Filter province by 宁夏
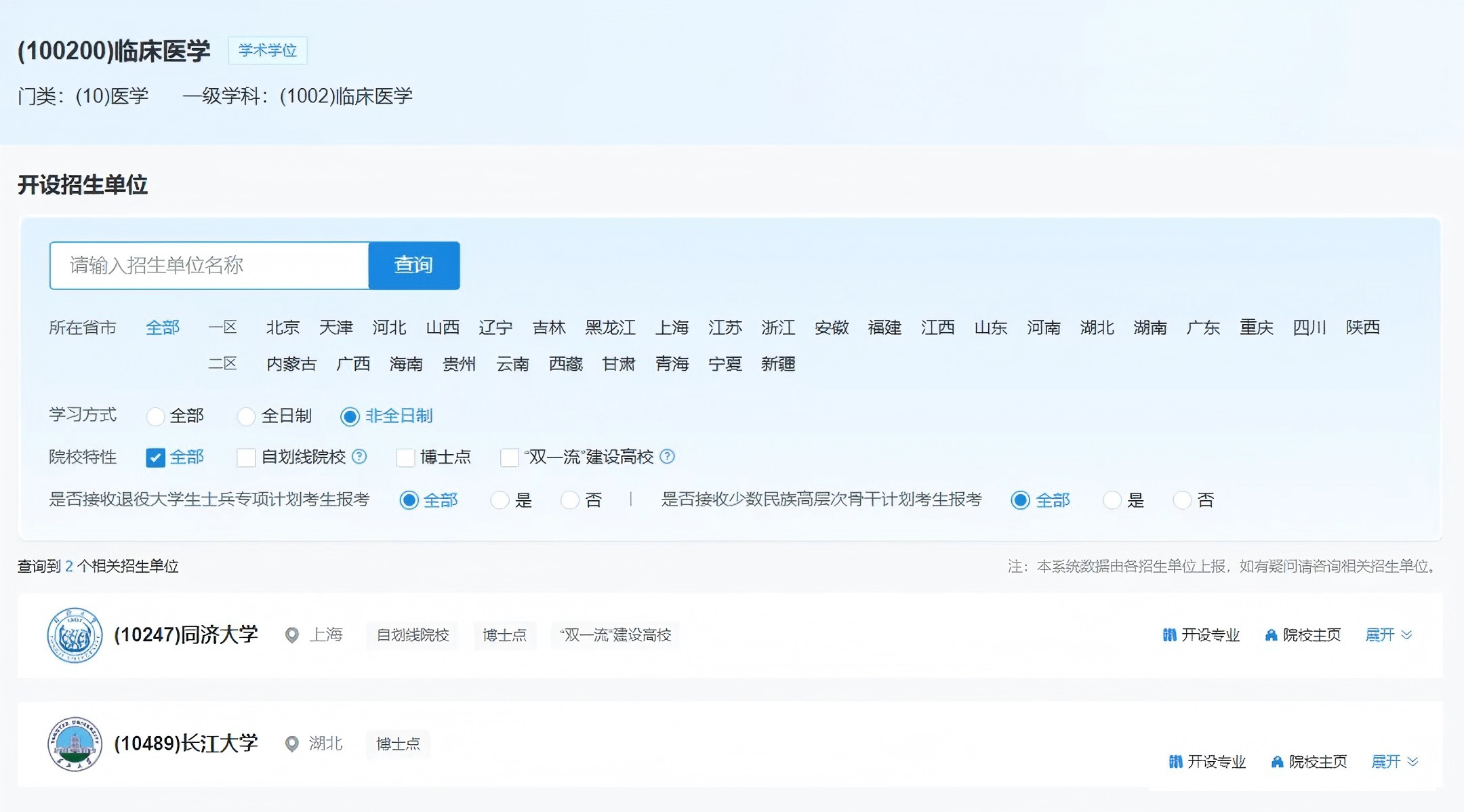This screenshot has width=1464, height=812. coord(725,364)
